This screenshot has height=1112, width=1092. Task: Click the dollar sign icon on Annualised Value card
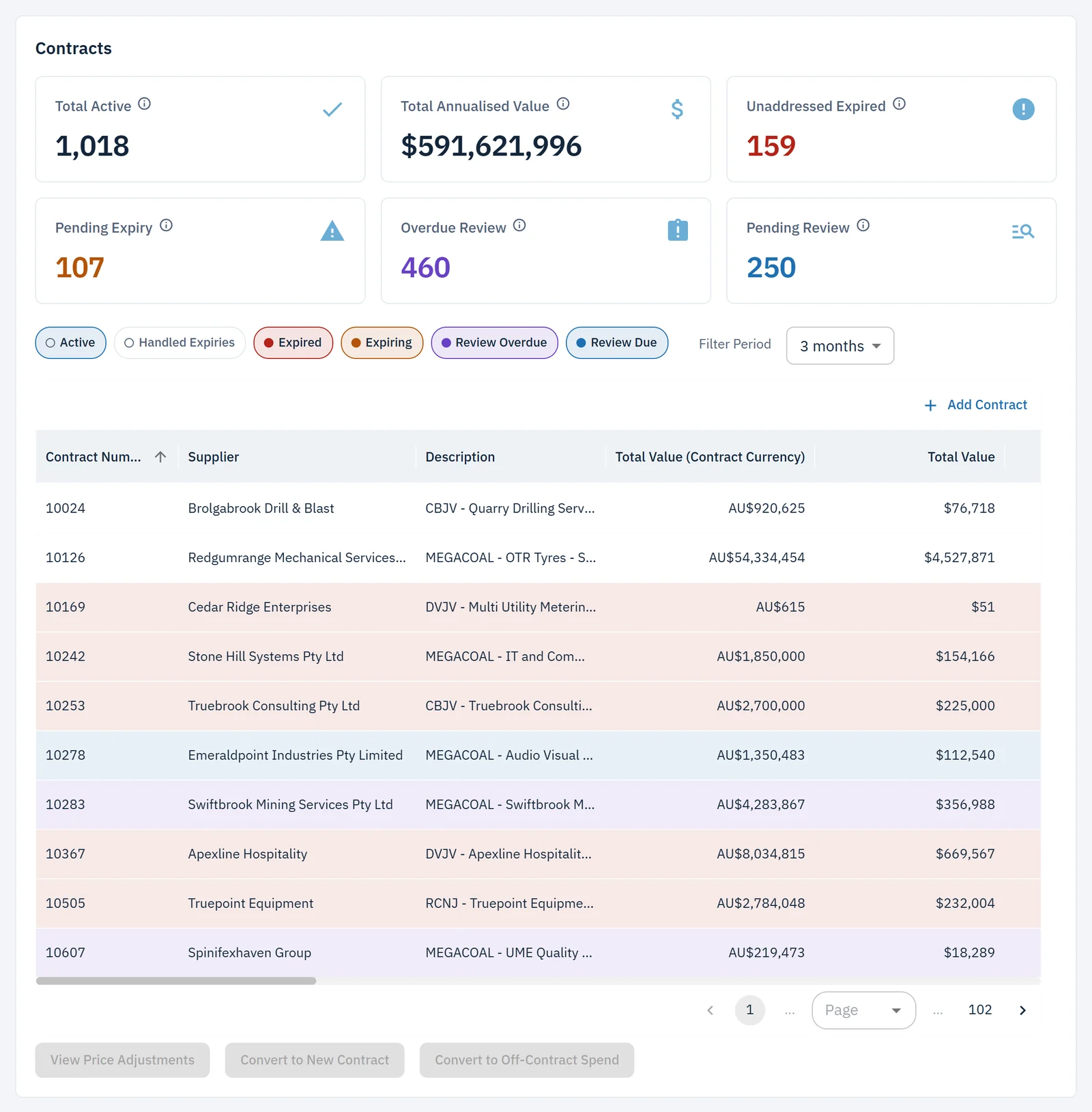click(677, 109)
